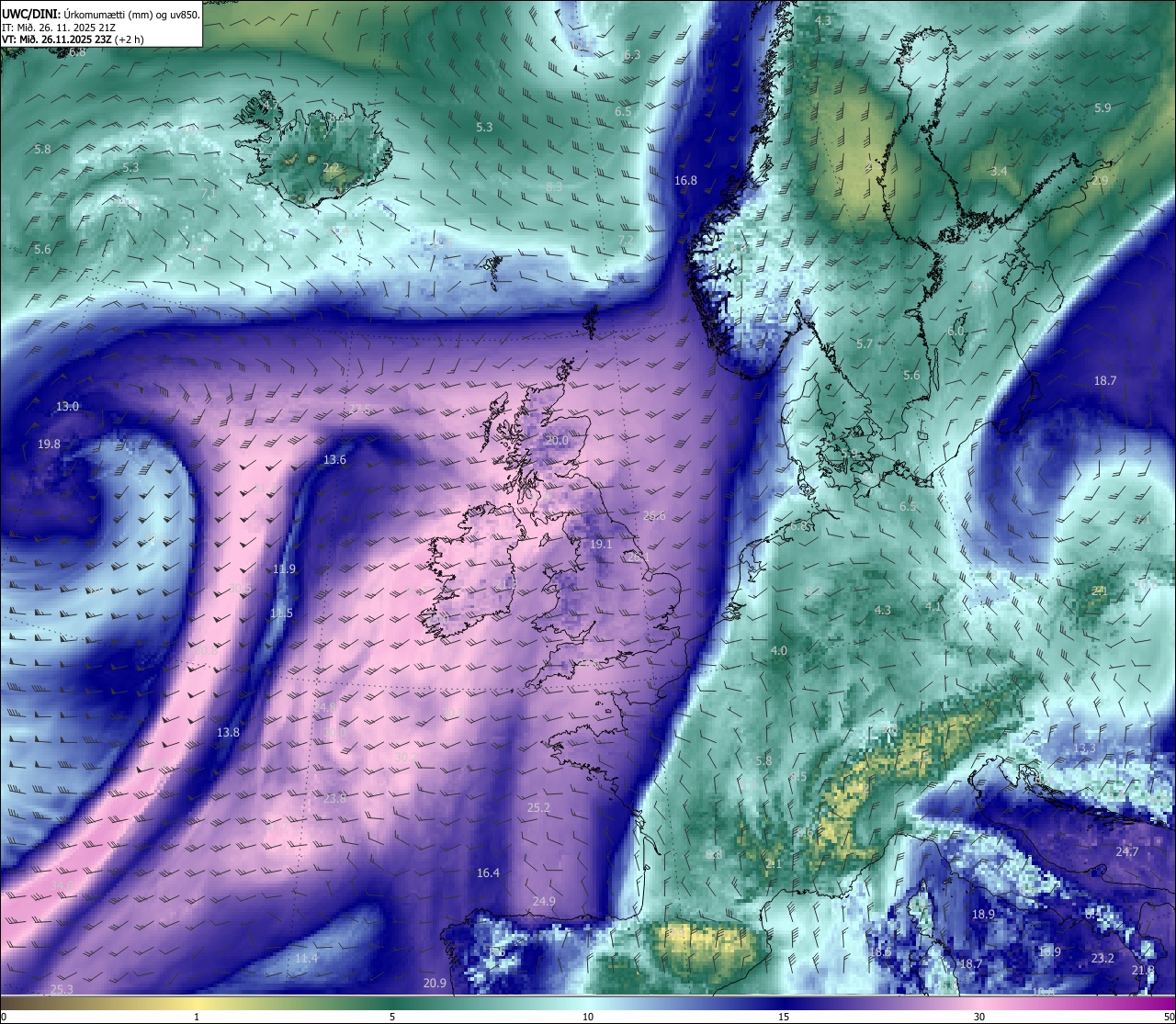This screenshot has width=1176, height=1024.
Task: Click the 4.0 value on the map
Action: (x=778, y=650)
